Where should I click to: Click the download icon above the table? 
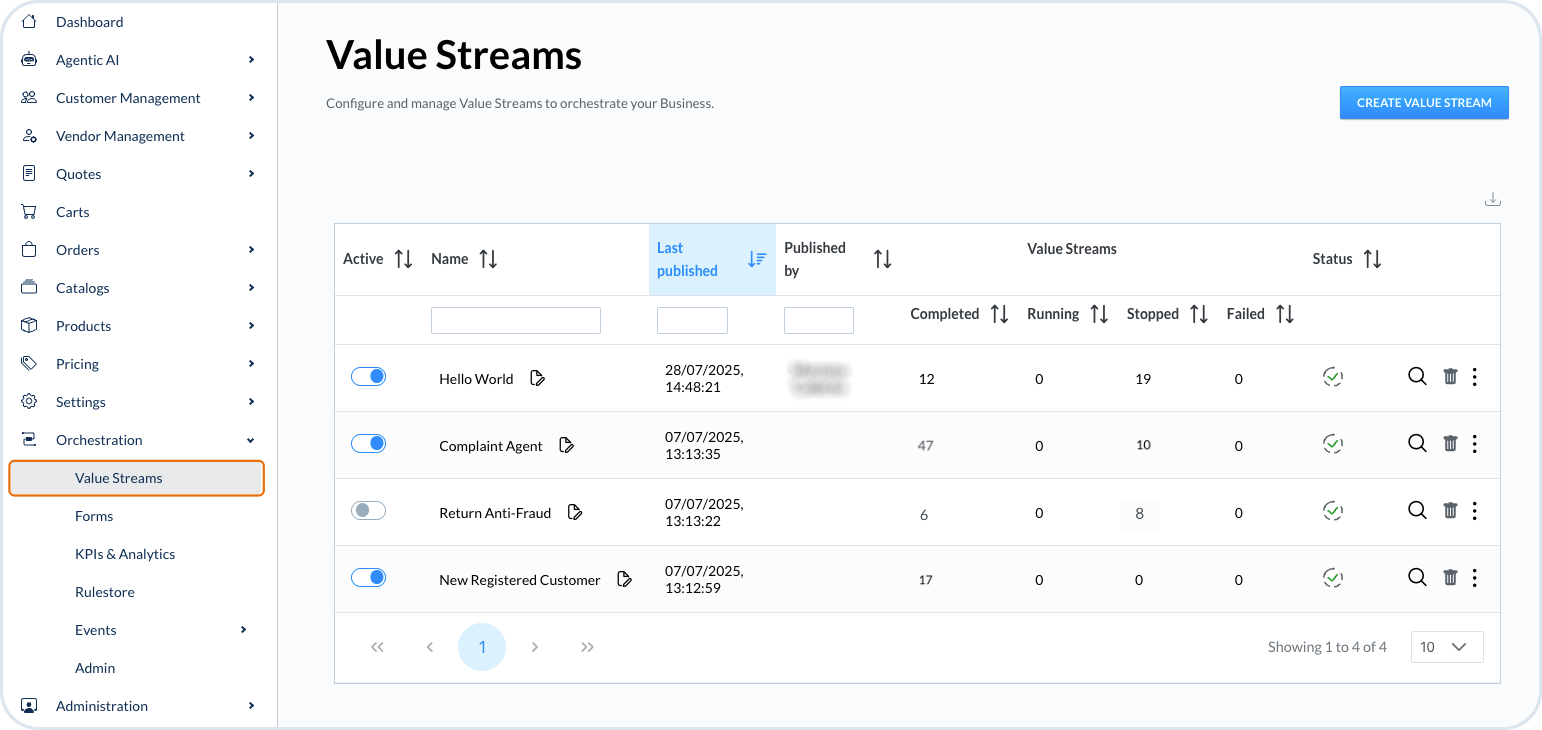[1492, 199]
